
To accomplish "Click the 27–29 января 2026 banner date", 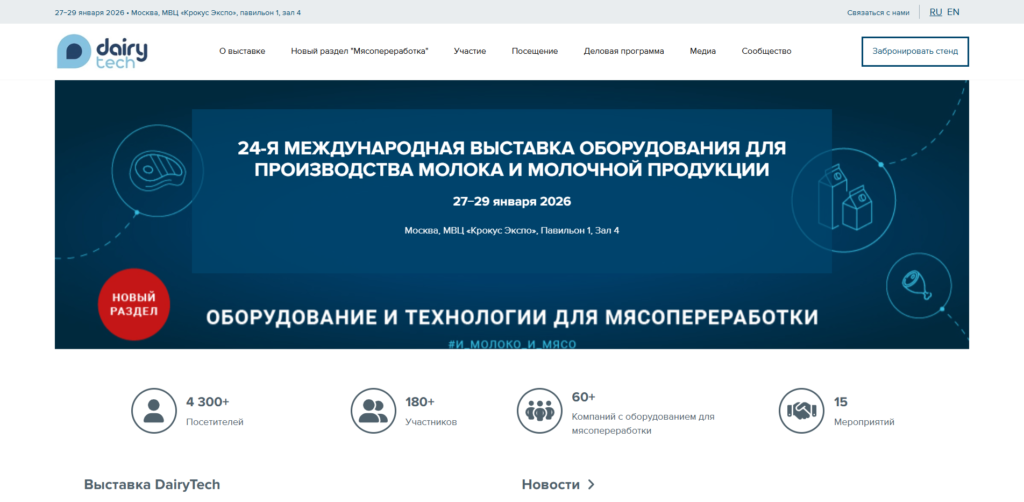I will (512, 202).
